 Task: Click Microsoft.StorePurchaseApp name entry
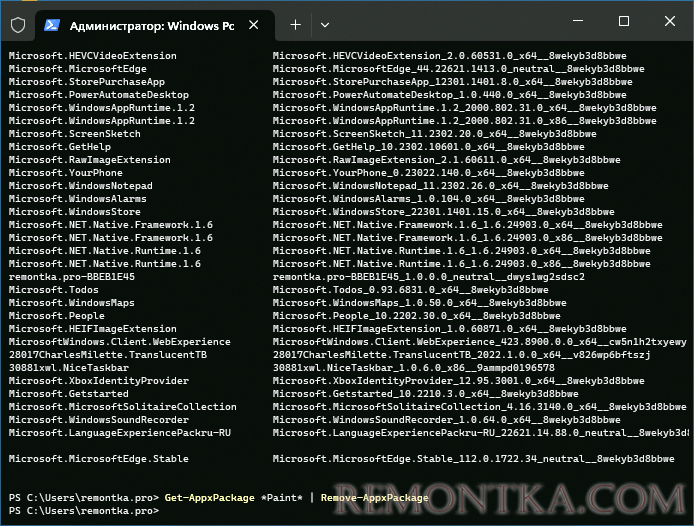tap(87, 82)
